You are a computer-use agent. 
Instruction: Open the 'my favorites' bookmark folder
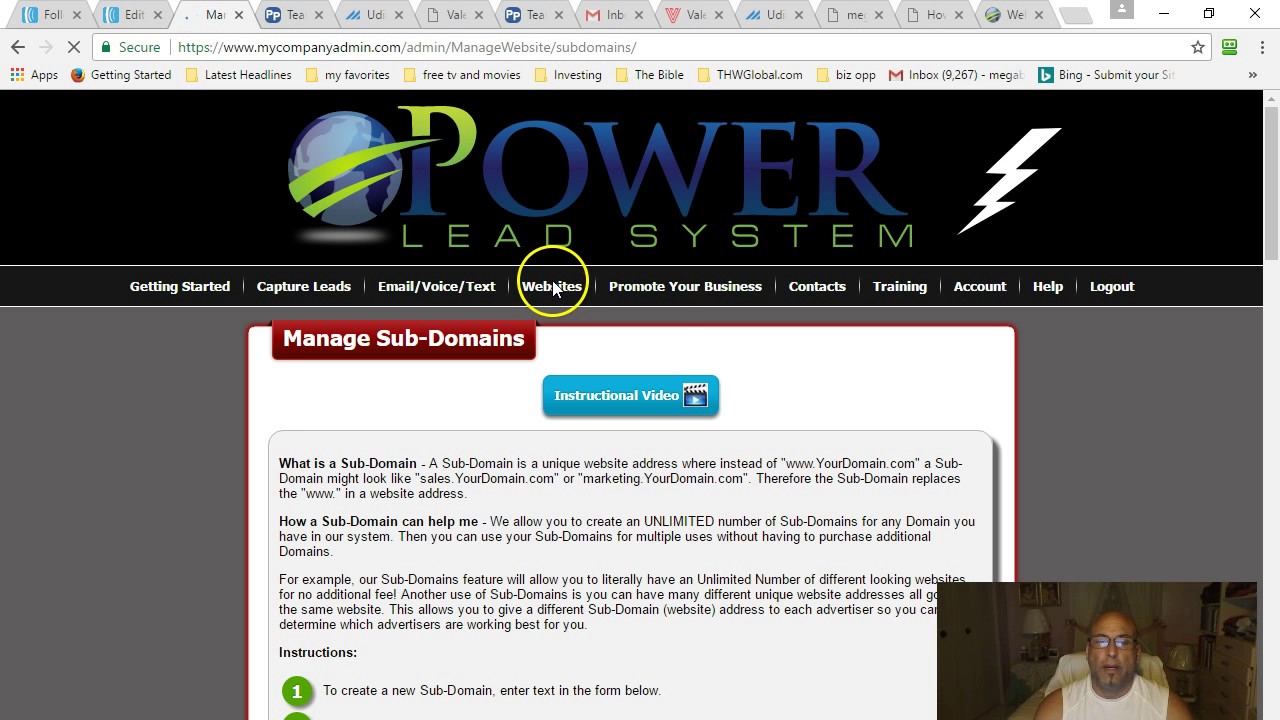(x=347, y=75)
